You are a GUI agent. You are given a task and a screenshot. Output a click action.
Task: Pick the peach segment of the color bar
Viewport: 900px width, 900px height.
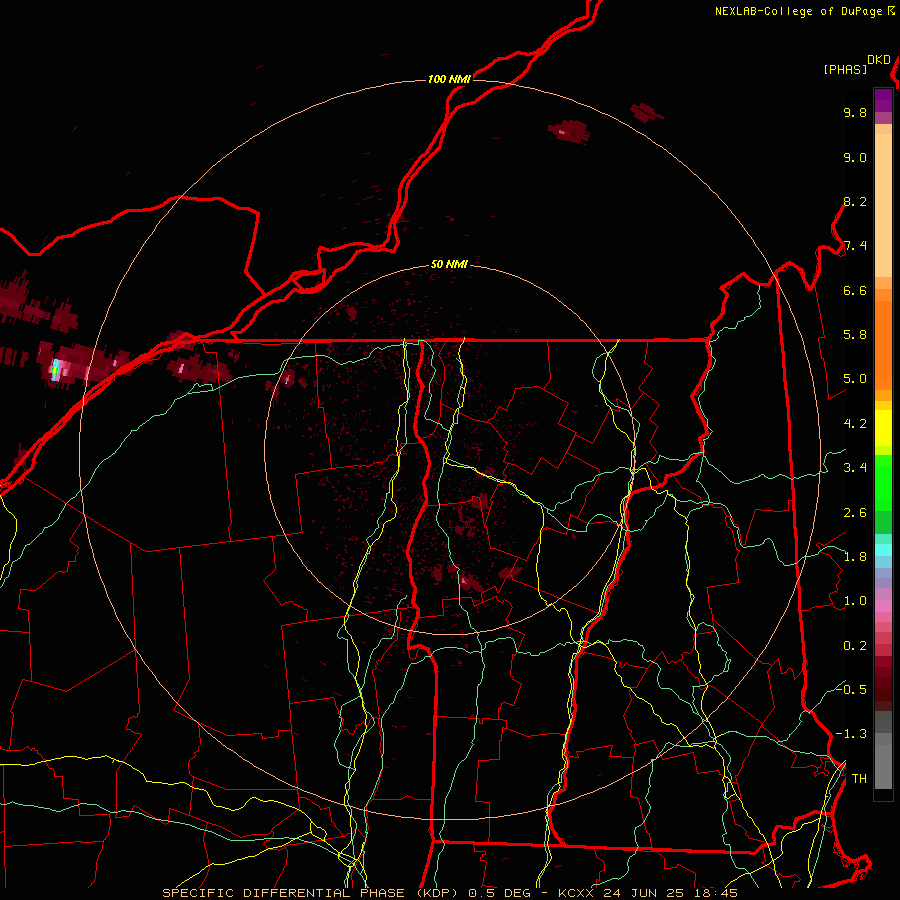(883, 205)
